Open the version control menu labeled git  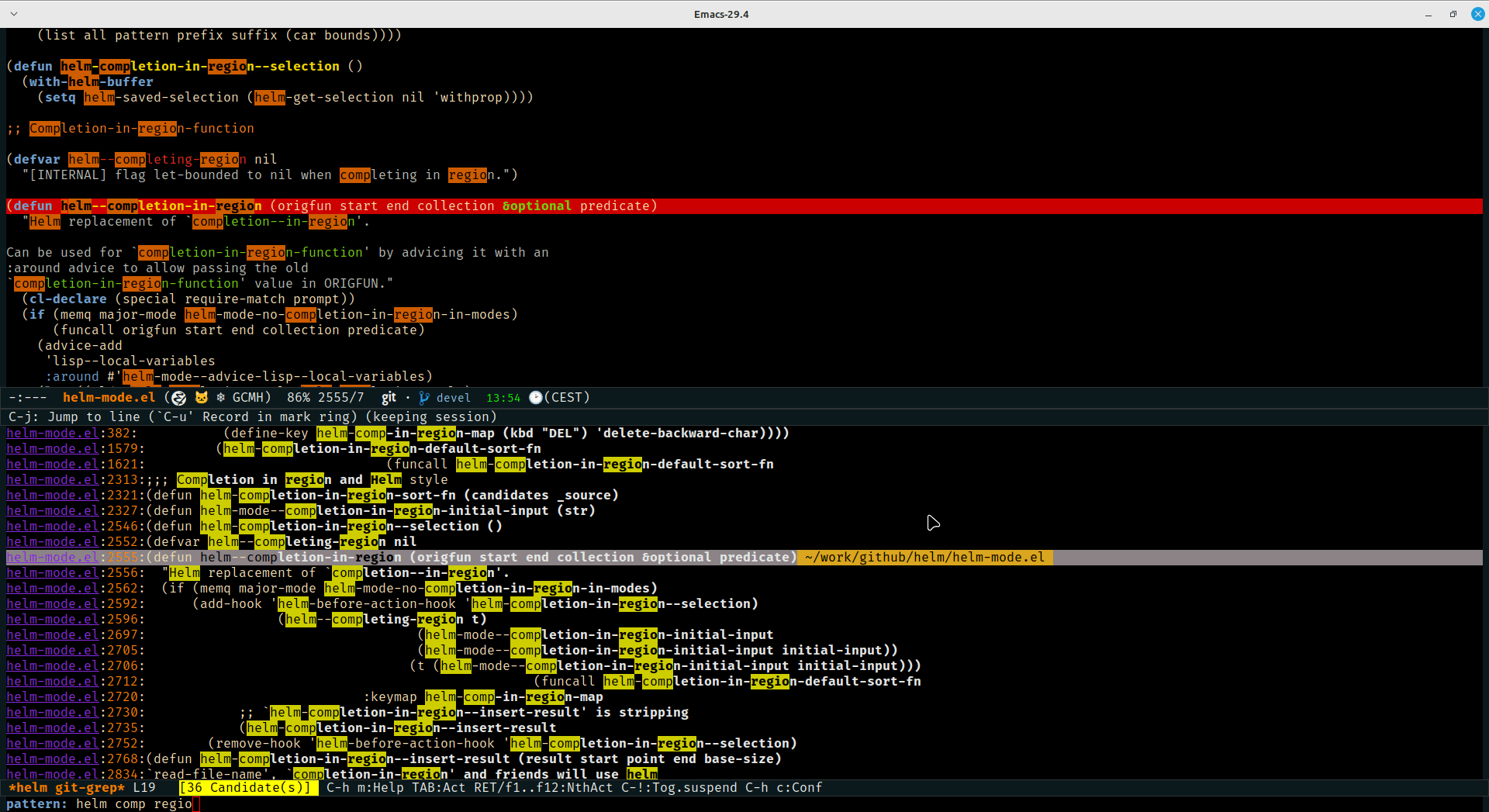pyautogui.click(x=388, y=397)
